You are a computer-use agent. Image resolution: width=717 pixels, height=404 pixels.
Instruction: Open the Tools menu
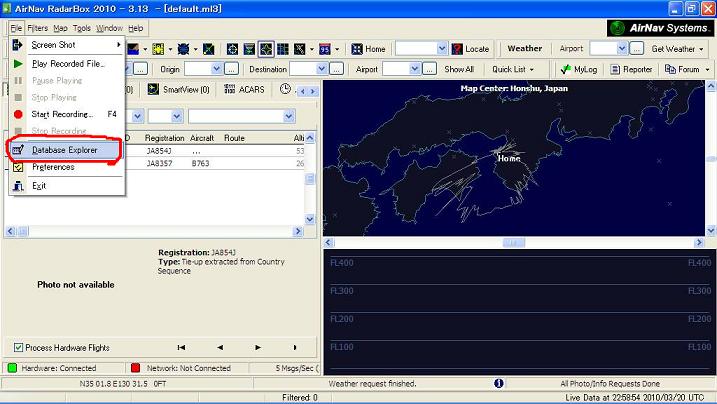pyautogui.click(x=82, y=28)
